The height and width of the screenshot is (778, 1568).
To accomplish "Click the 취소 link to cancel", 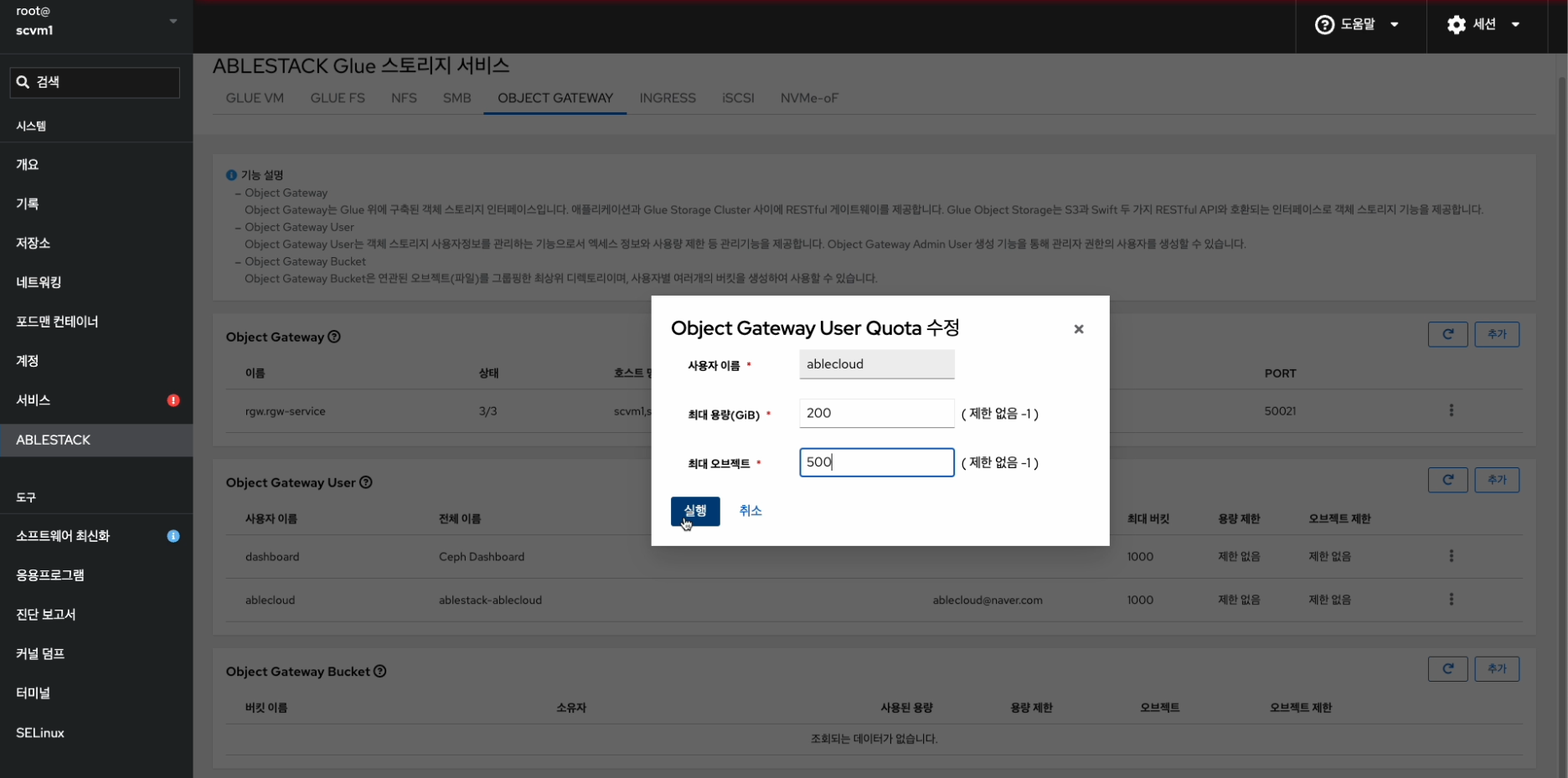I will [750, 511].
